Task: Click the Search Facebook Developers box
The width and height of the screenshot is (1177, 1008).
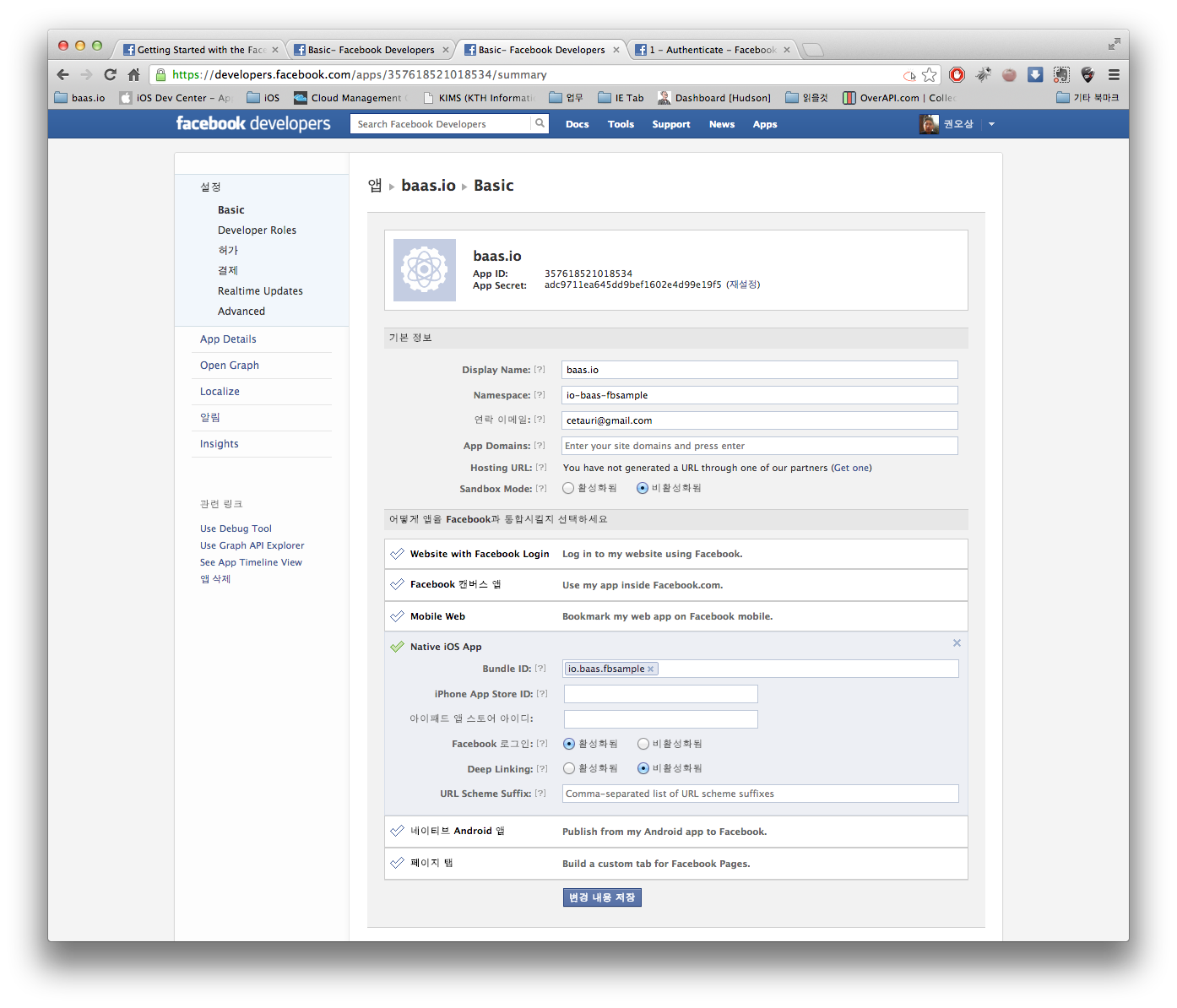Action: (x=441, y=124)
